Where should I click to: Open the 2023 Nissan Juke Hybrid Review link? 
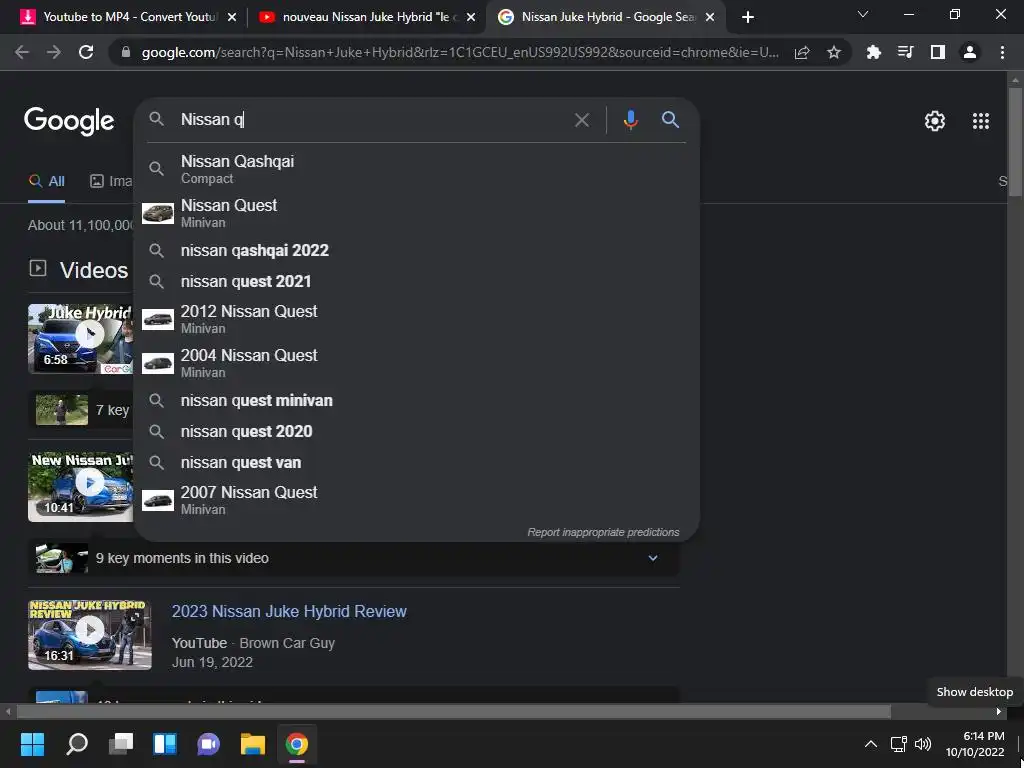(289, 611)
